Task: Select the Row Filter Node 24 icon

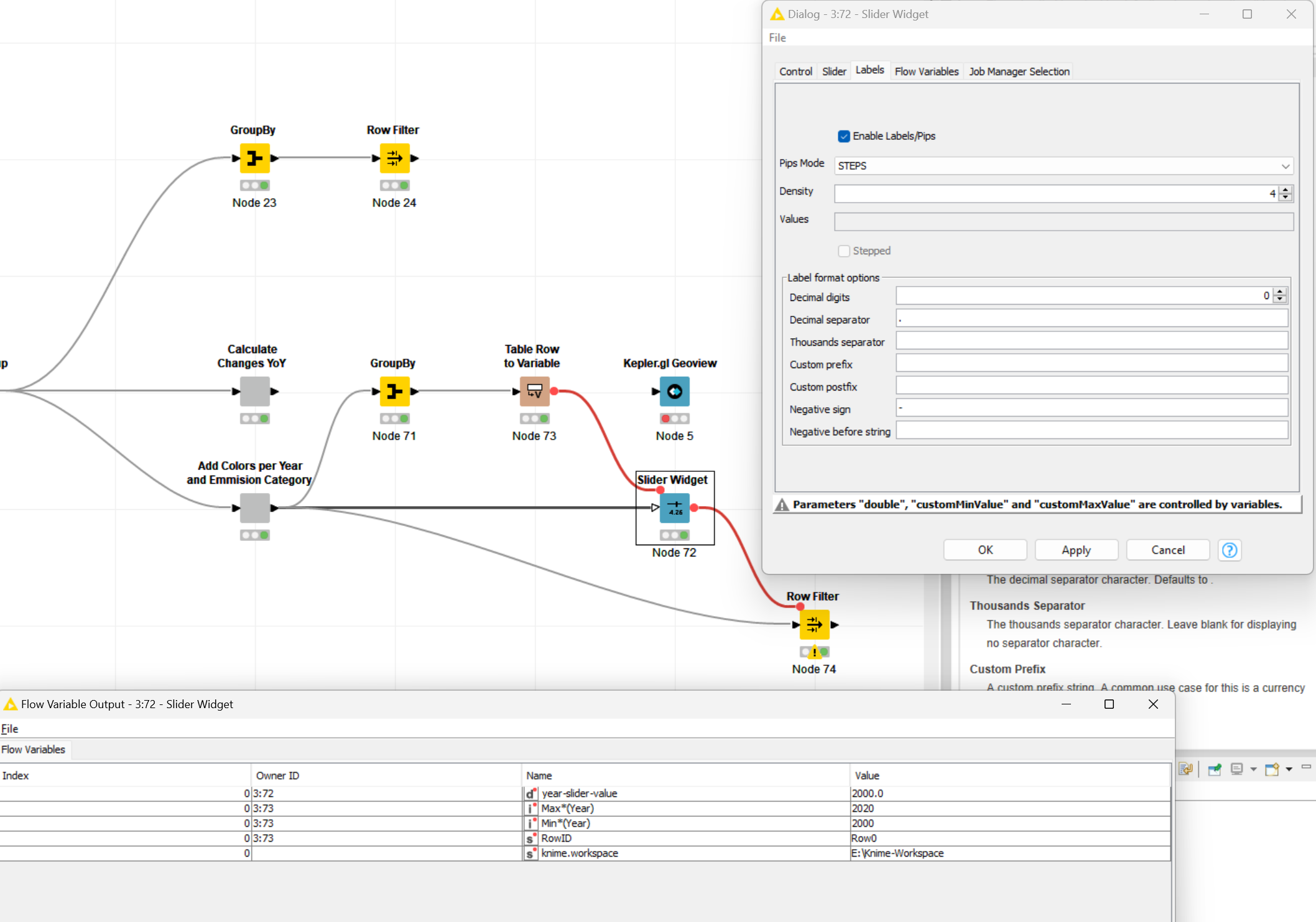Action: (395, 159)
